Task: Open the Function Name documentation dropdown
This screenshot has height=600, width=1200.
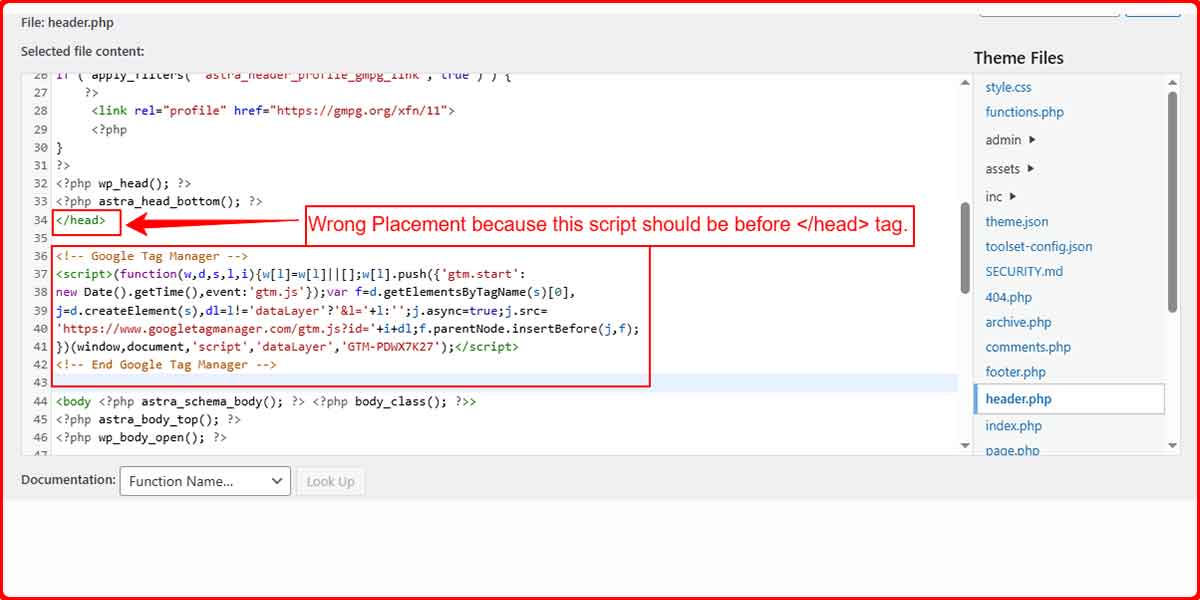Action: coord(205,481)
